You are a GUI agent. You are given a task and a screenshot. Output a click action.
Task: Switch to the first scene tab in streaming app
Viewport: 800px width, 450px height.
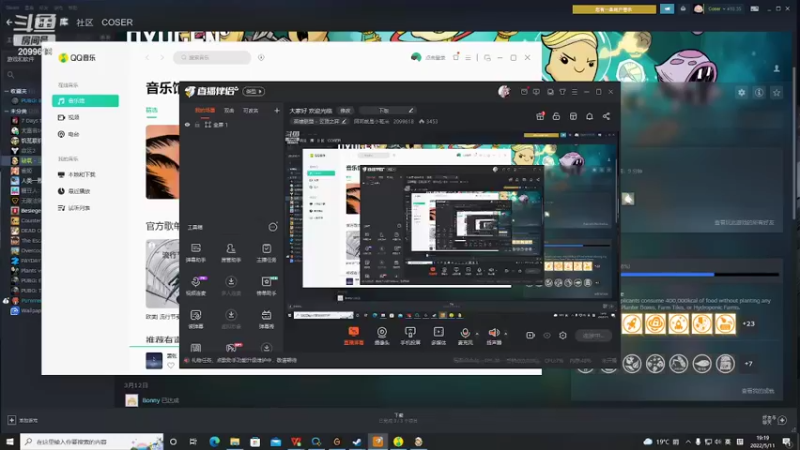point(205,110)
